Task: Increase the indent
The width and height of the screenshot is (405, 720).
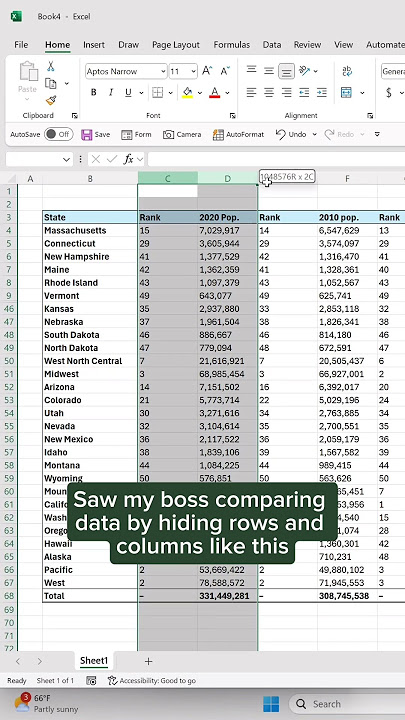Action: tap(321, 92)
